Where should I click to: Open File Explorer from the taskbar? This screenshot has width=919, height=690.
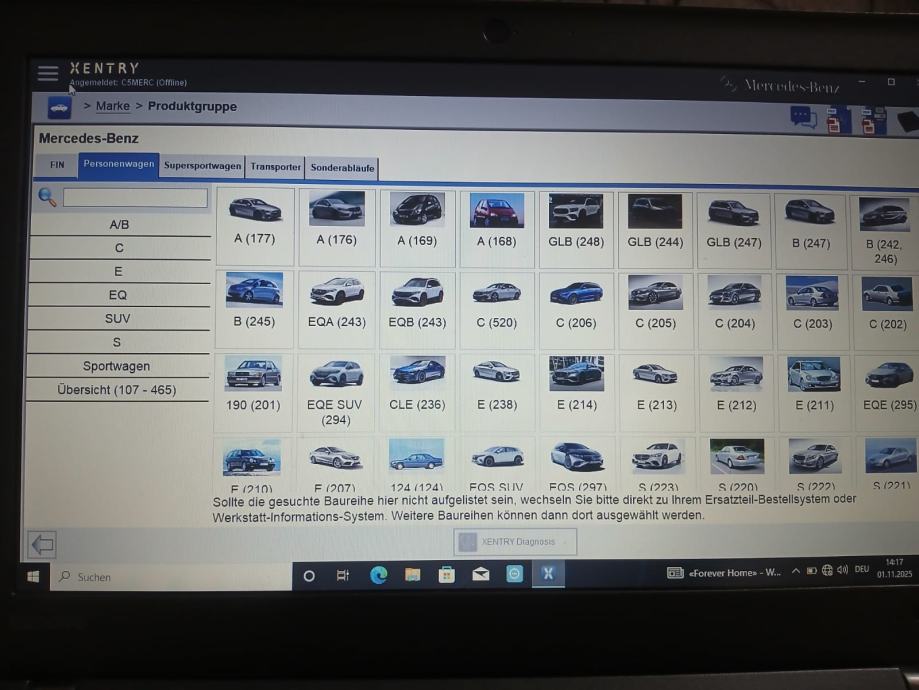click(x=413, y=575)
